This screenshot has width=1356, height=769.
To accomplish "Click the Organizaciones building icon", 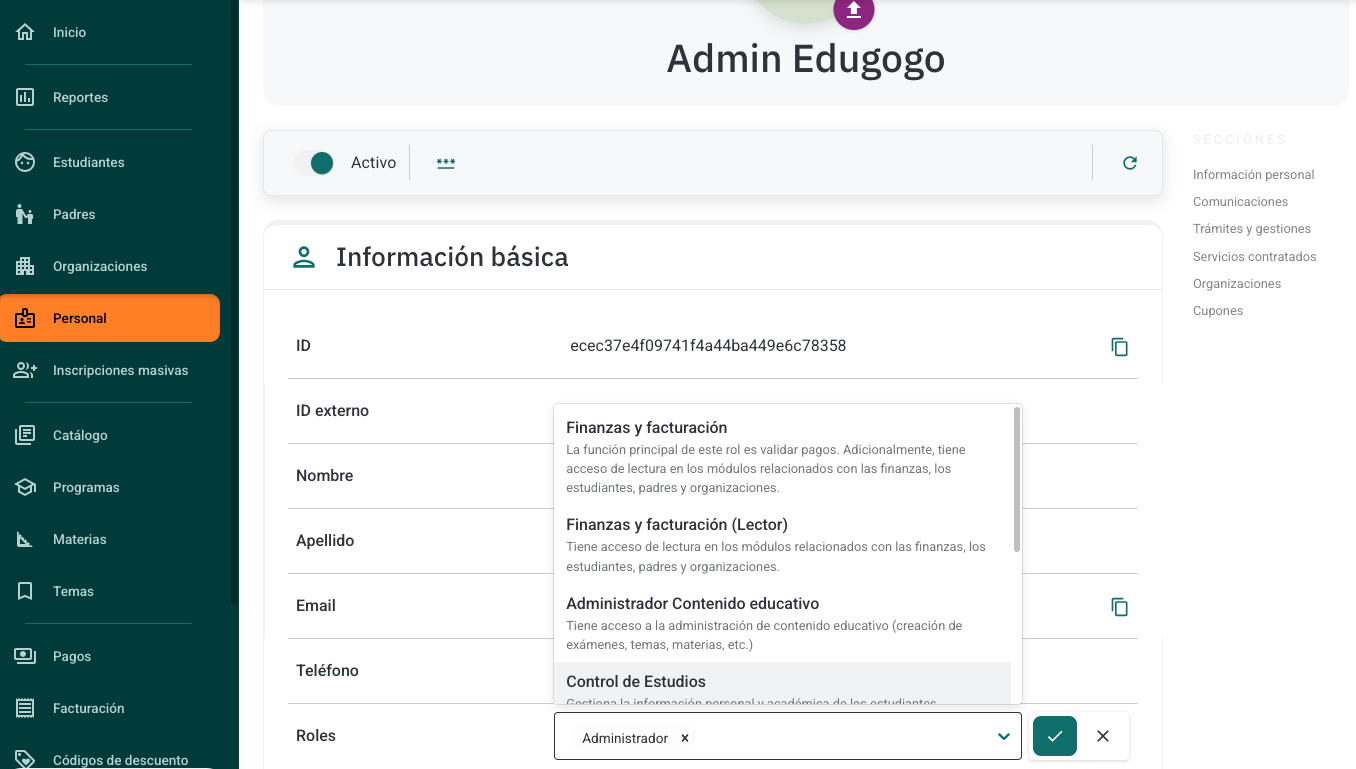I will 25,267.
